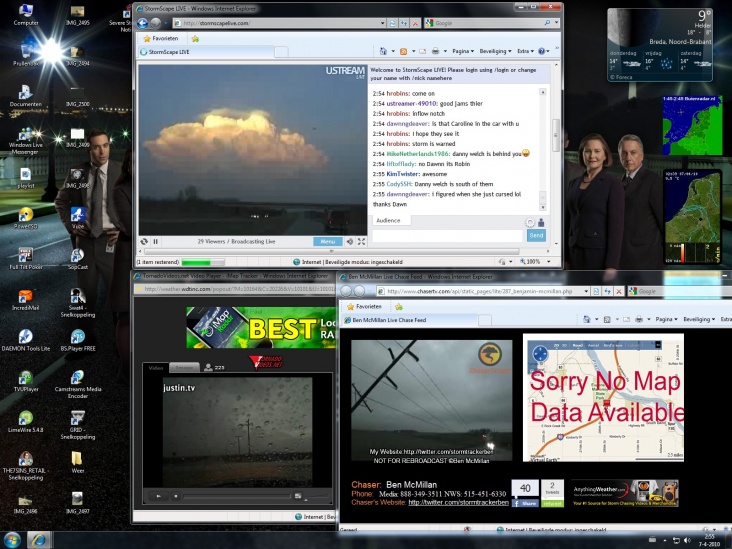The width and height of the screenshot is (732, 549).
Task: Open RSS feeds icon in StormScape window toolbar
Action: [x=403, y=51]
